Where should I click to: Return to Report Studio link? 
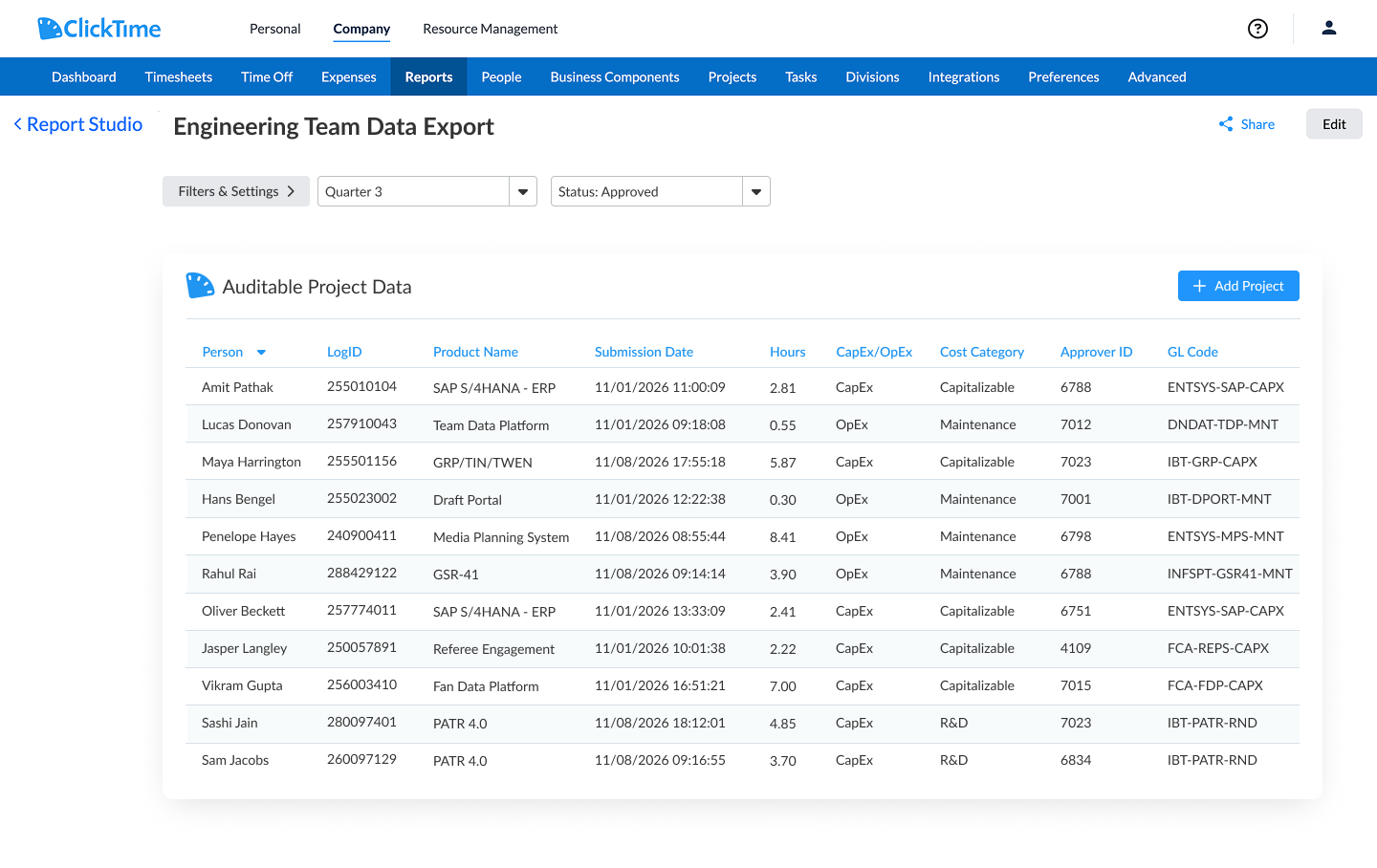pyautogui.click(x=84, y=124)
